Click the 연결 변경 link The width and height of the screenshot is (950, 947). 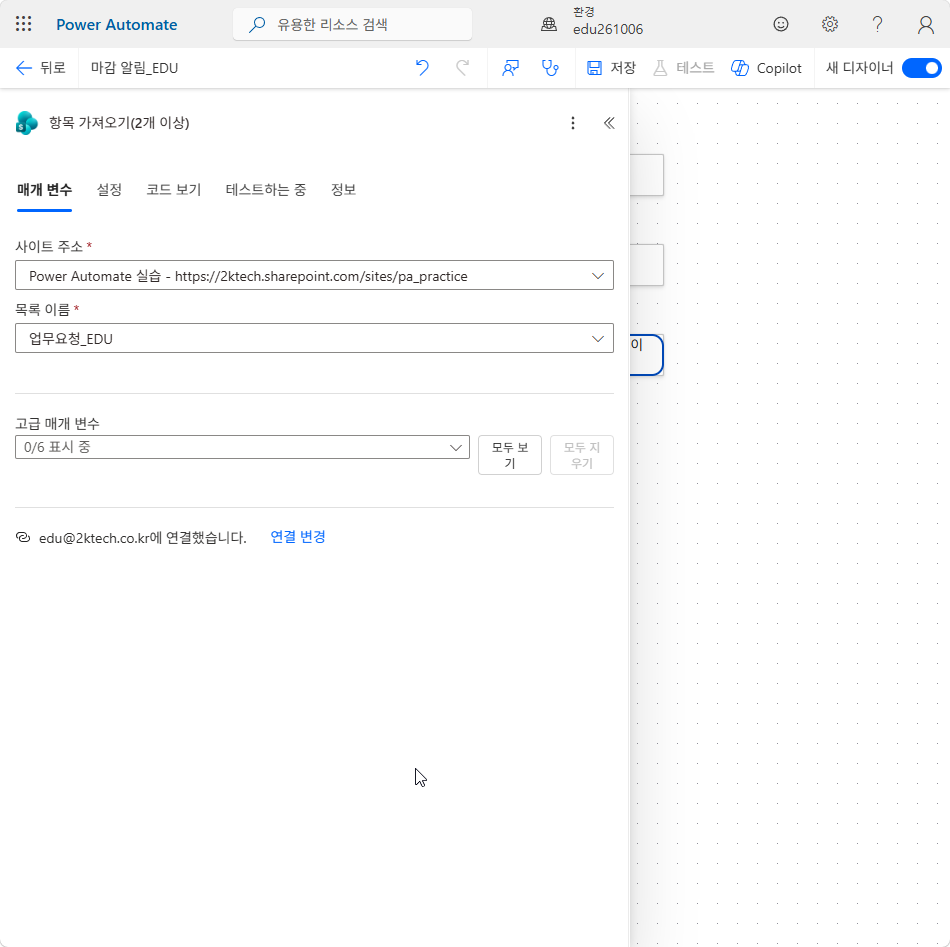point(297,537)
